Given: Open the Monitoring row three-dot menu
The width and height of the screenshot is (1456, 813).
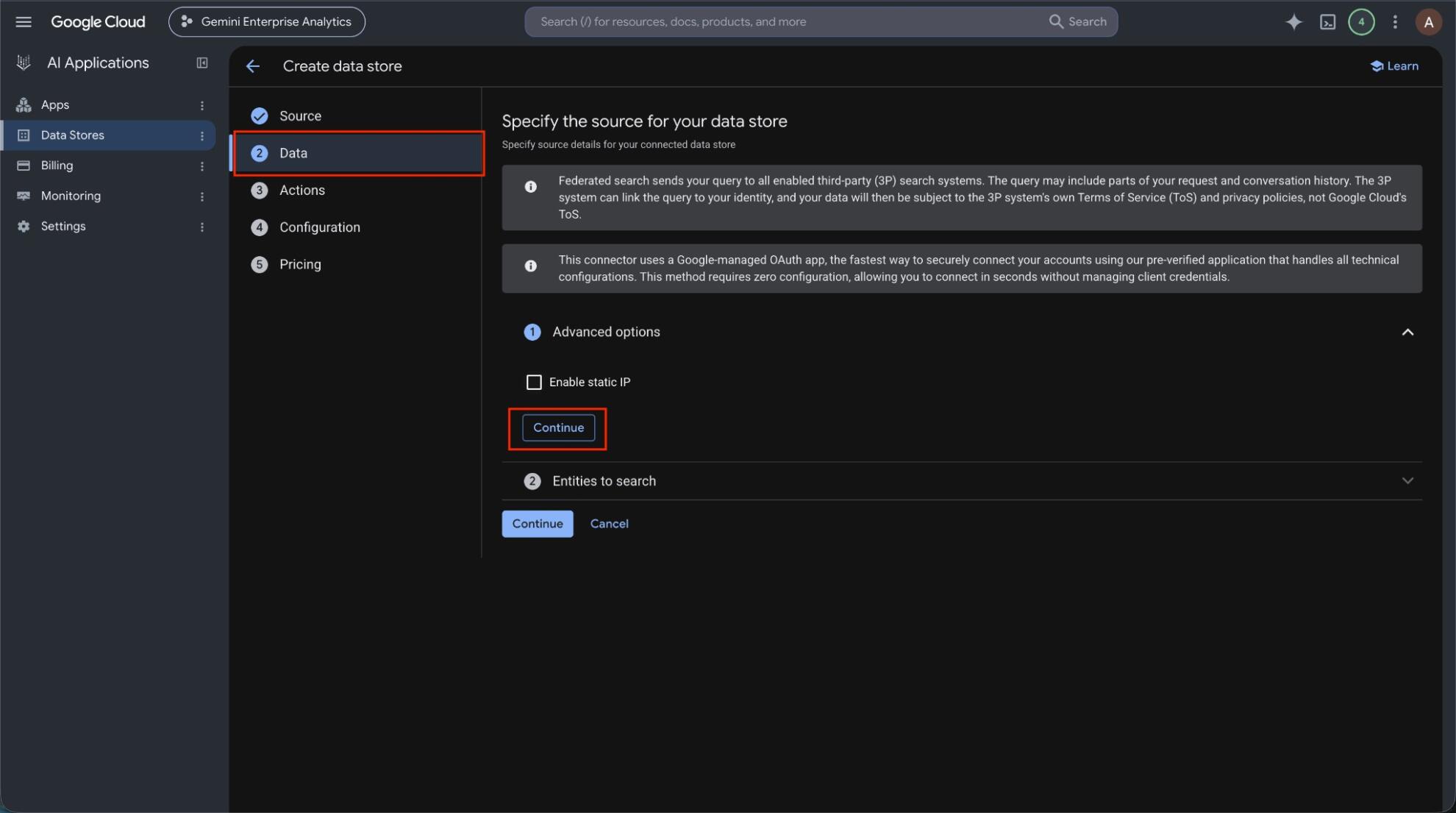Looking at the screenshot, I should (x=201, y=196).
